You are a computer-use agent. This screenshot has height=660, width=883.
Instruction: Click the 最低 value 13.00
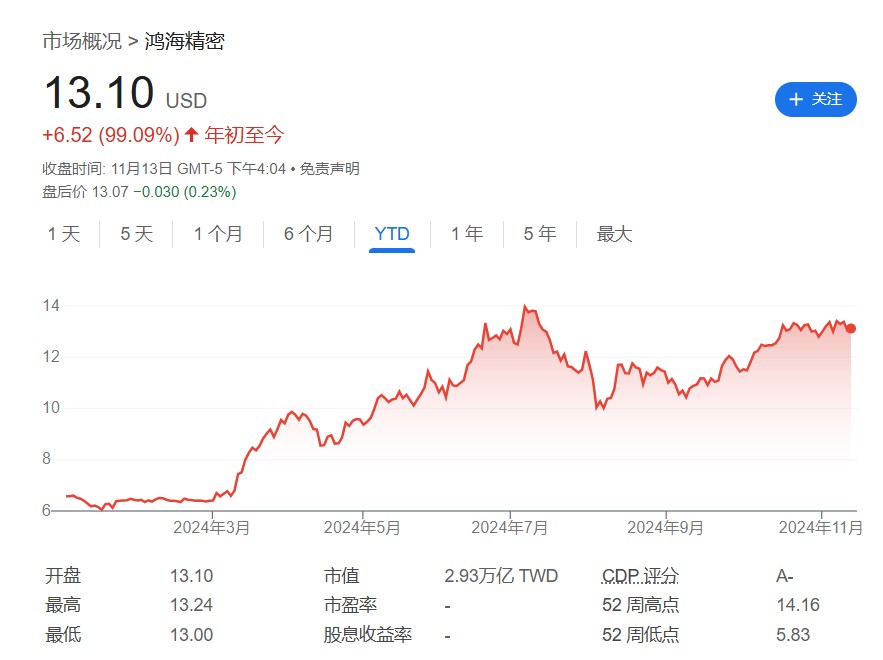click(x=191, y=635)
